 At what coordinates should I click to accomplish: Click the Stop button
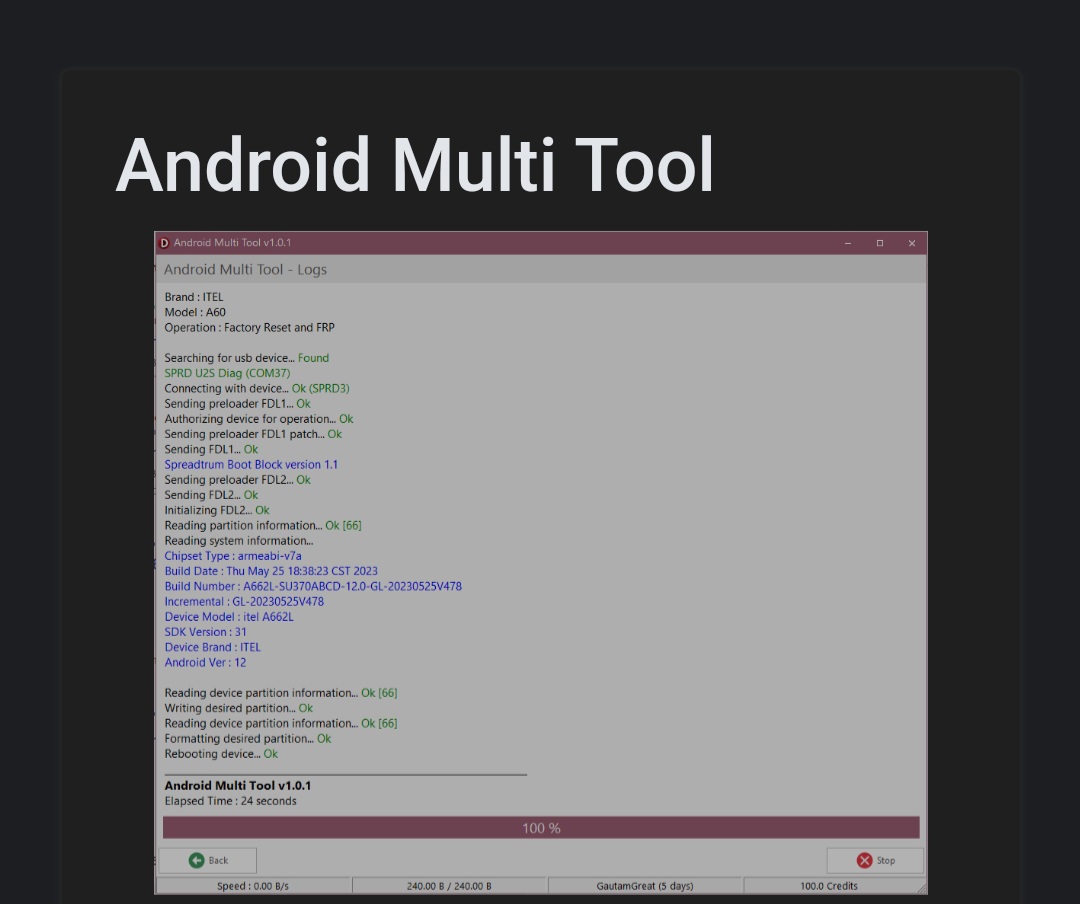(x=875, y=860)
